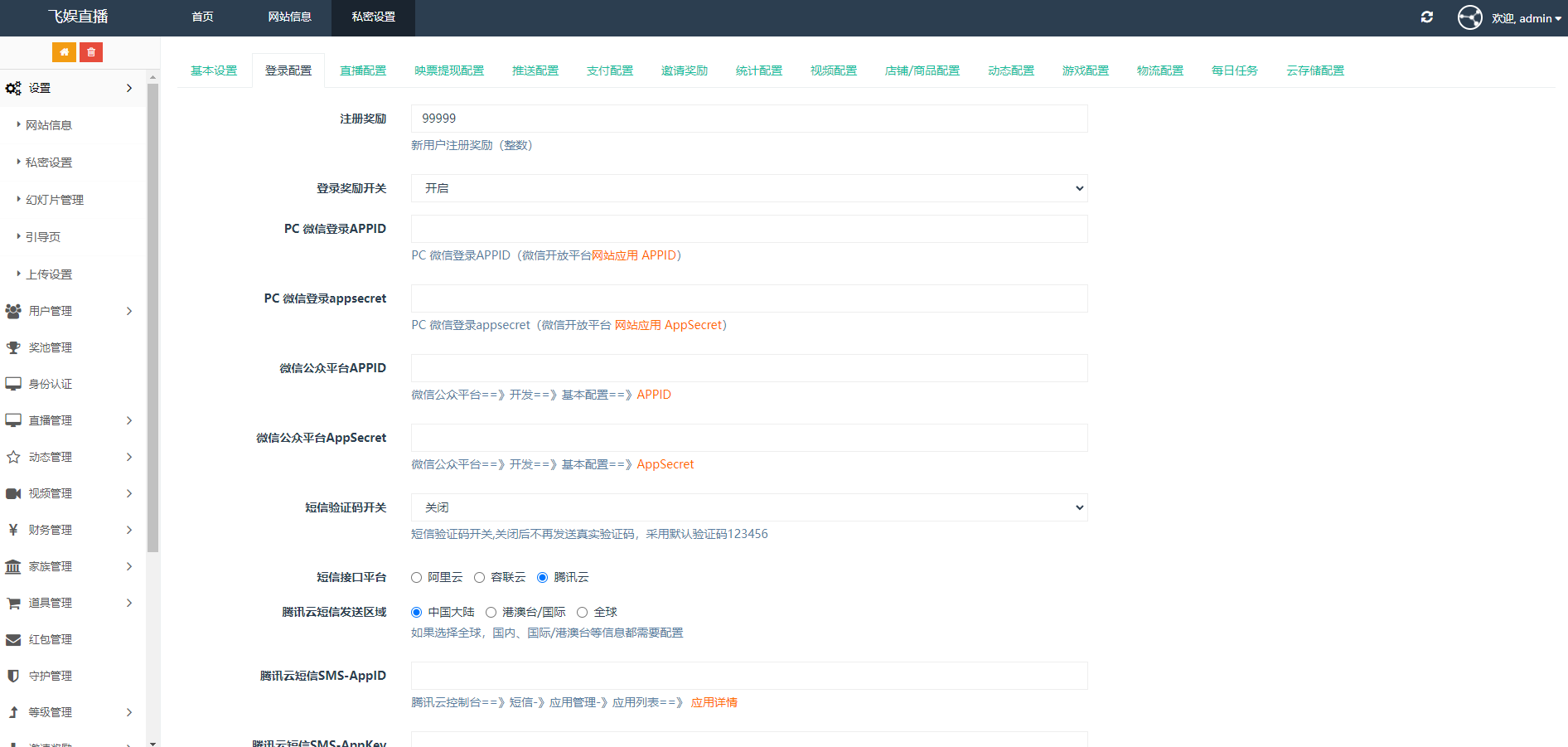
Task: Choose 全球 for Tencent SMS sending region
Action: pyautogui.click(x=584, y=612)
